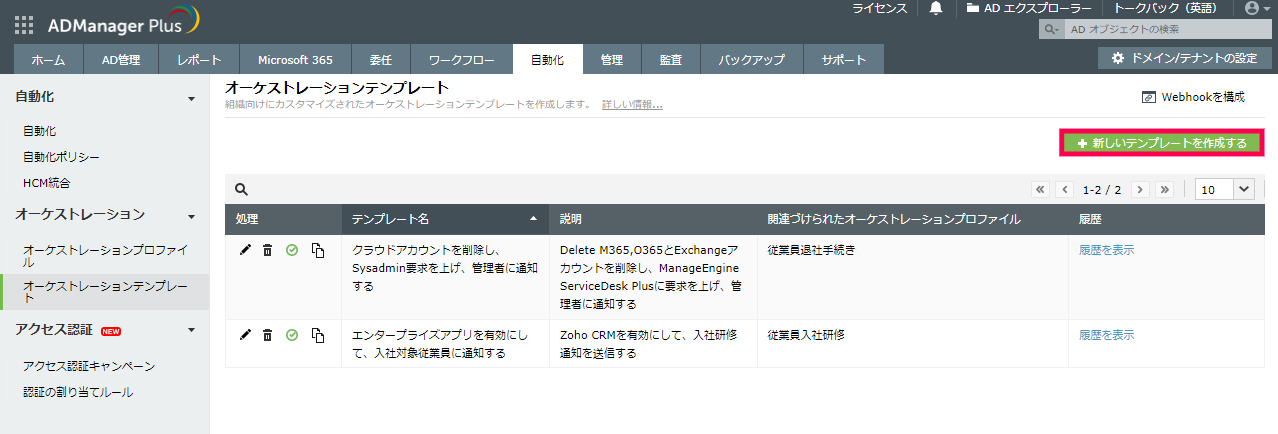Switch to the 委任 tab
The height and width of the screenshot is (434, 1278).
380,60
